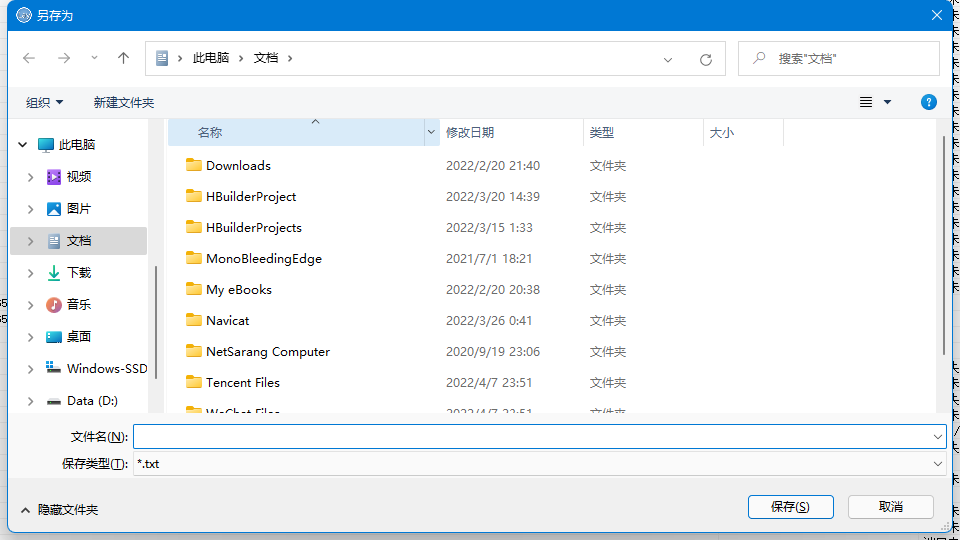Select the 桌面 desktop icon in sidebar

[54, 337]
